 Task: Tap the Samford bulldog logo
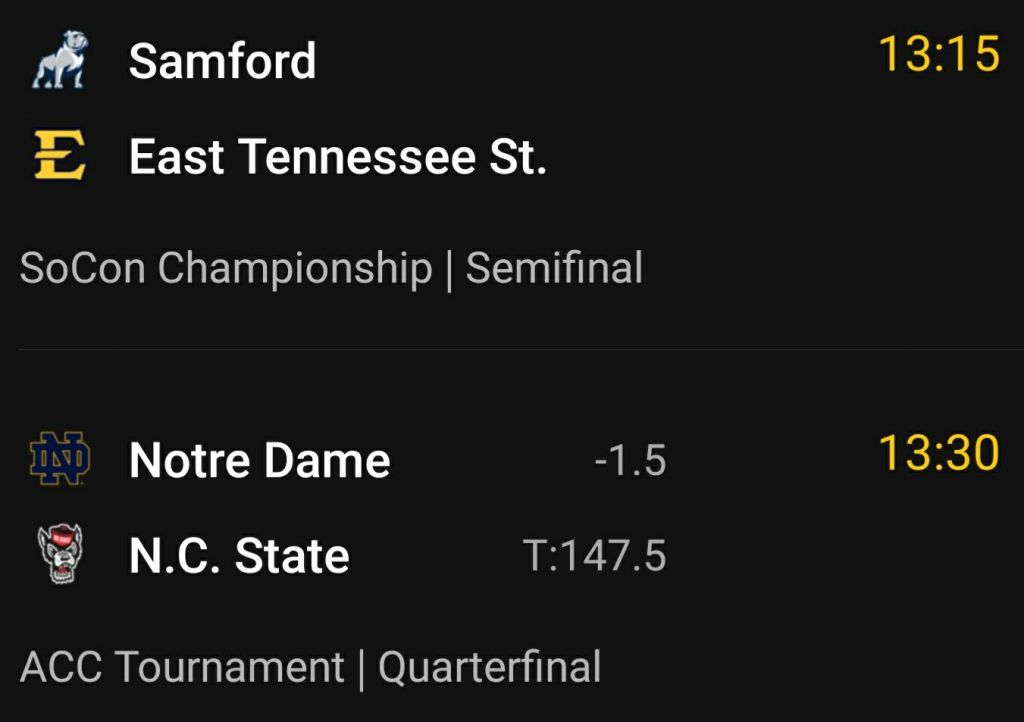(60, 60)
